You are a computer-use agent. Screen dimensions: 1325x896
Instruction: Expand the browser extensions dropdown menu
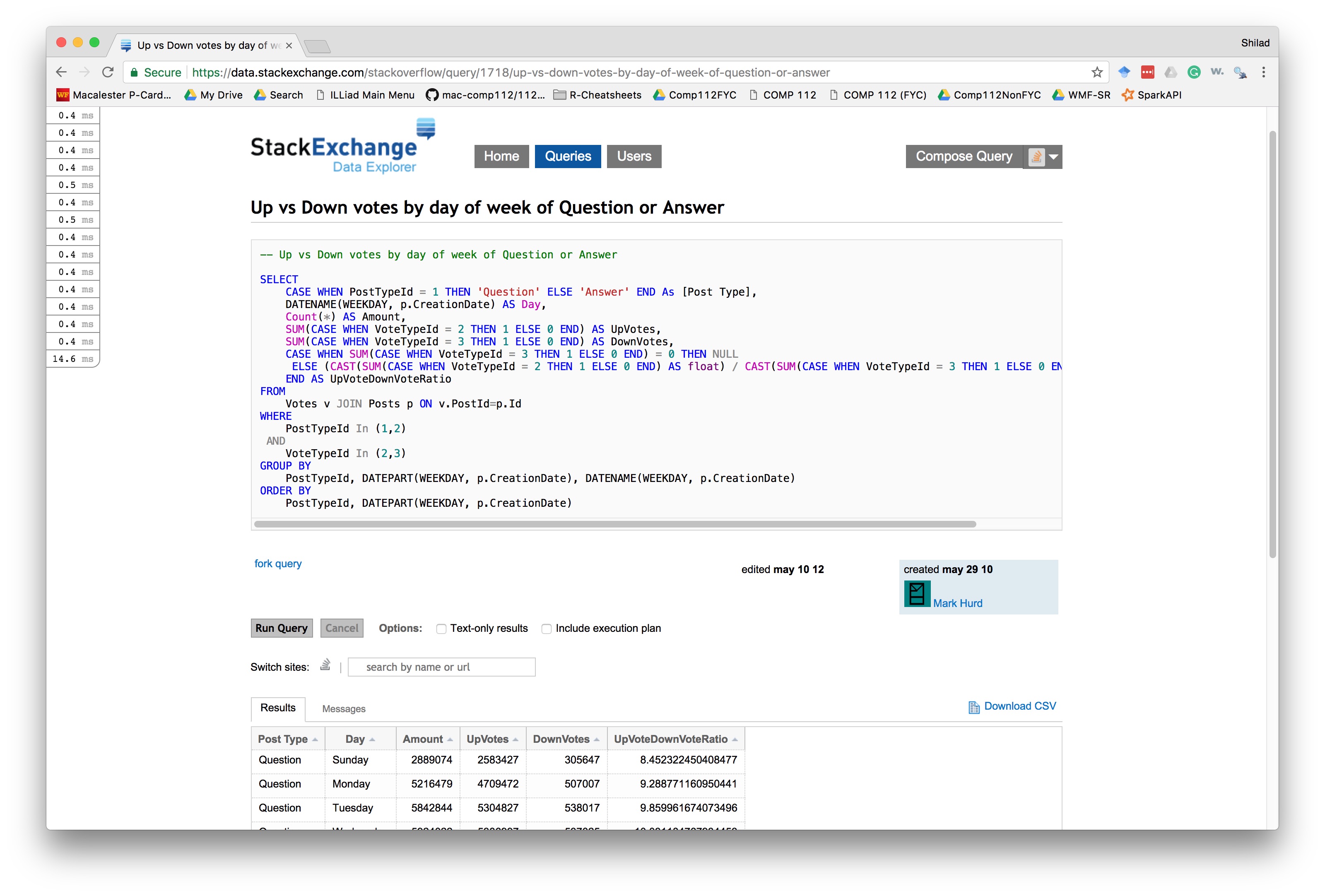coord(1263,71)
